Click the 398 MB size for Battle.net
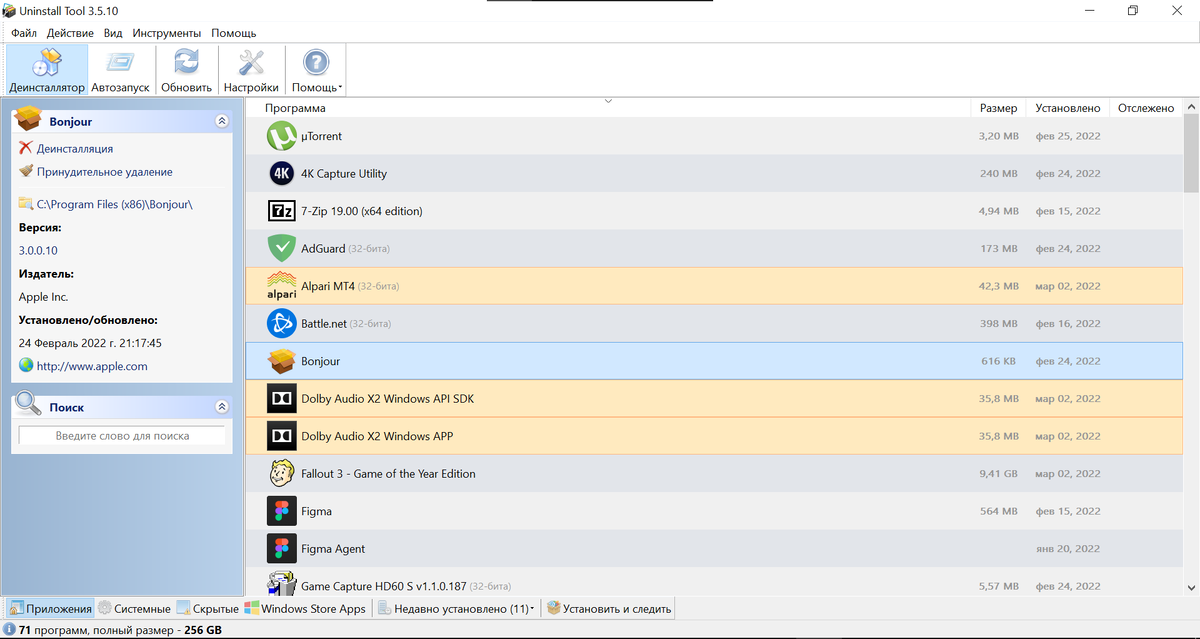The height and width of the screenshot is (639, 1200). (x=999, y=324)
